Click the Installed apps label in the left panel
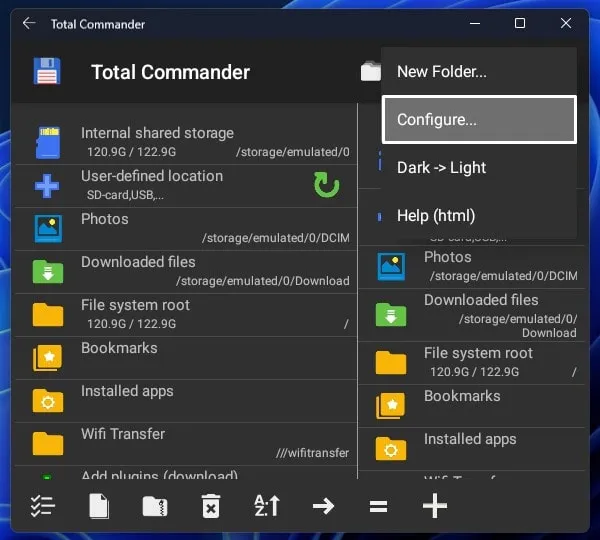The image size is (600, 540). coord(127,392)
